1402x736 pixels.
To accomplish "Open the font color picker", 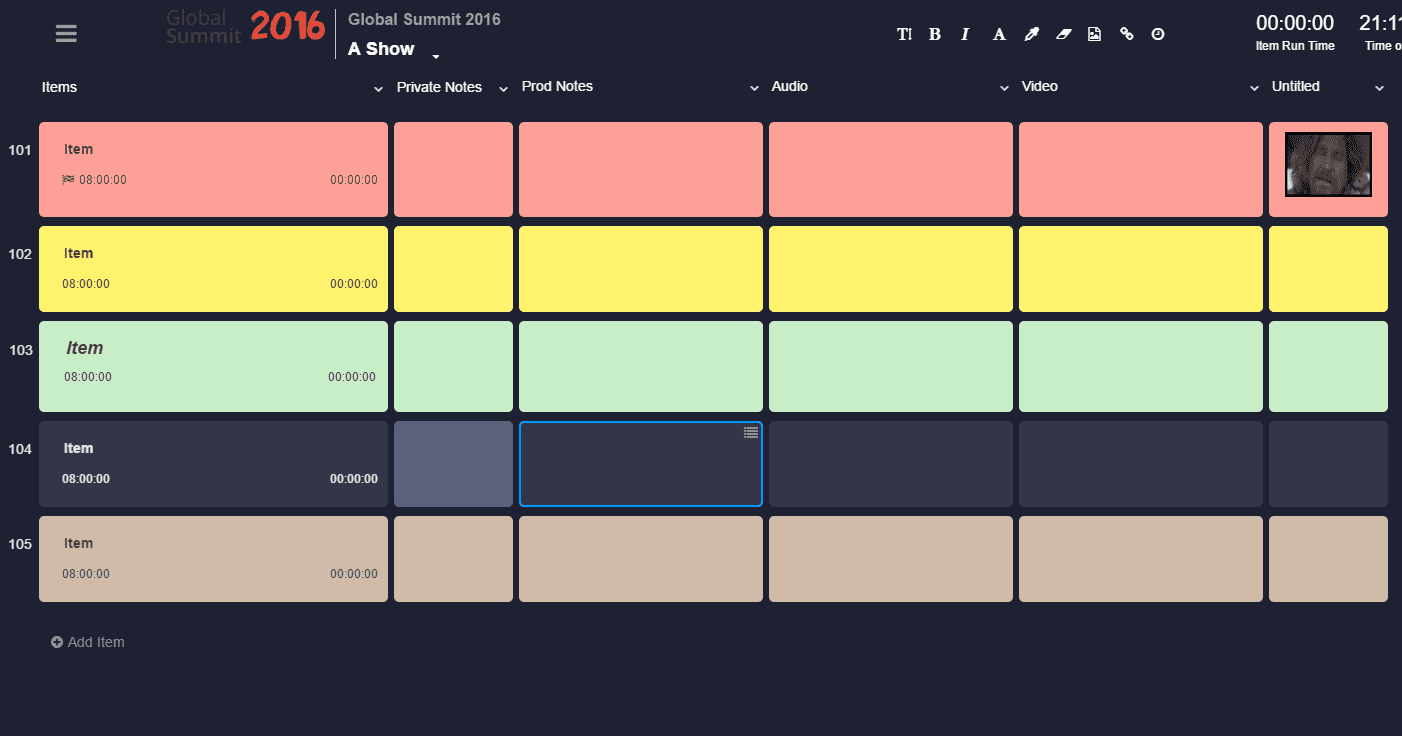I will [999, 33].
